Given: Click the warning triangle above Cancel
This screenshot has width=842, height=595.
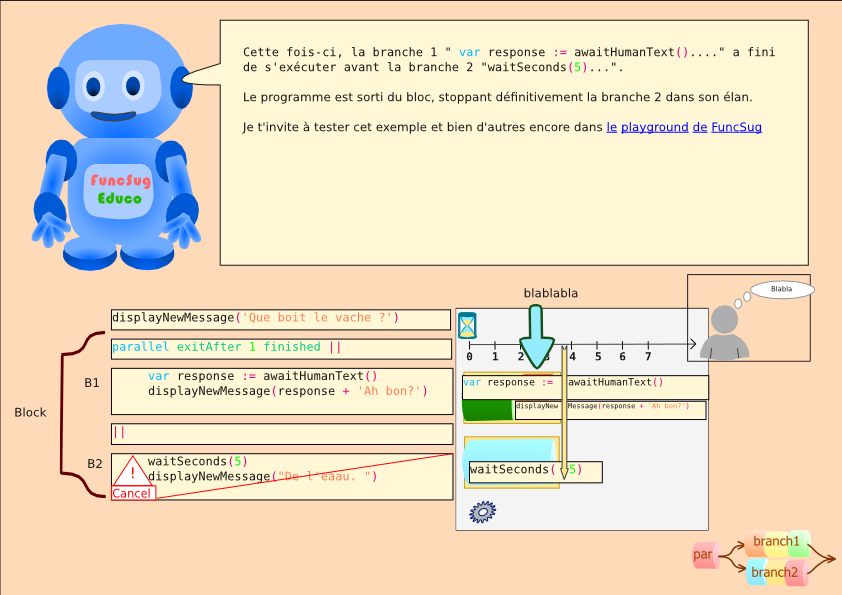Looking at the screenshot, I should tap(131, 473).
